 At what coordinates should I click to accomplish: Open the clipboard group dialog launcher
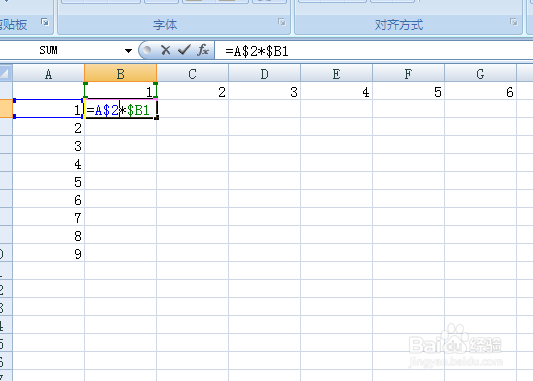tap(45, 22)
